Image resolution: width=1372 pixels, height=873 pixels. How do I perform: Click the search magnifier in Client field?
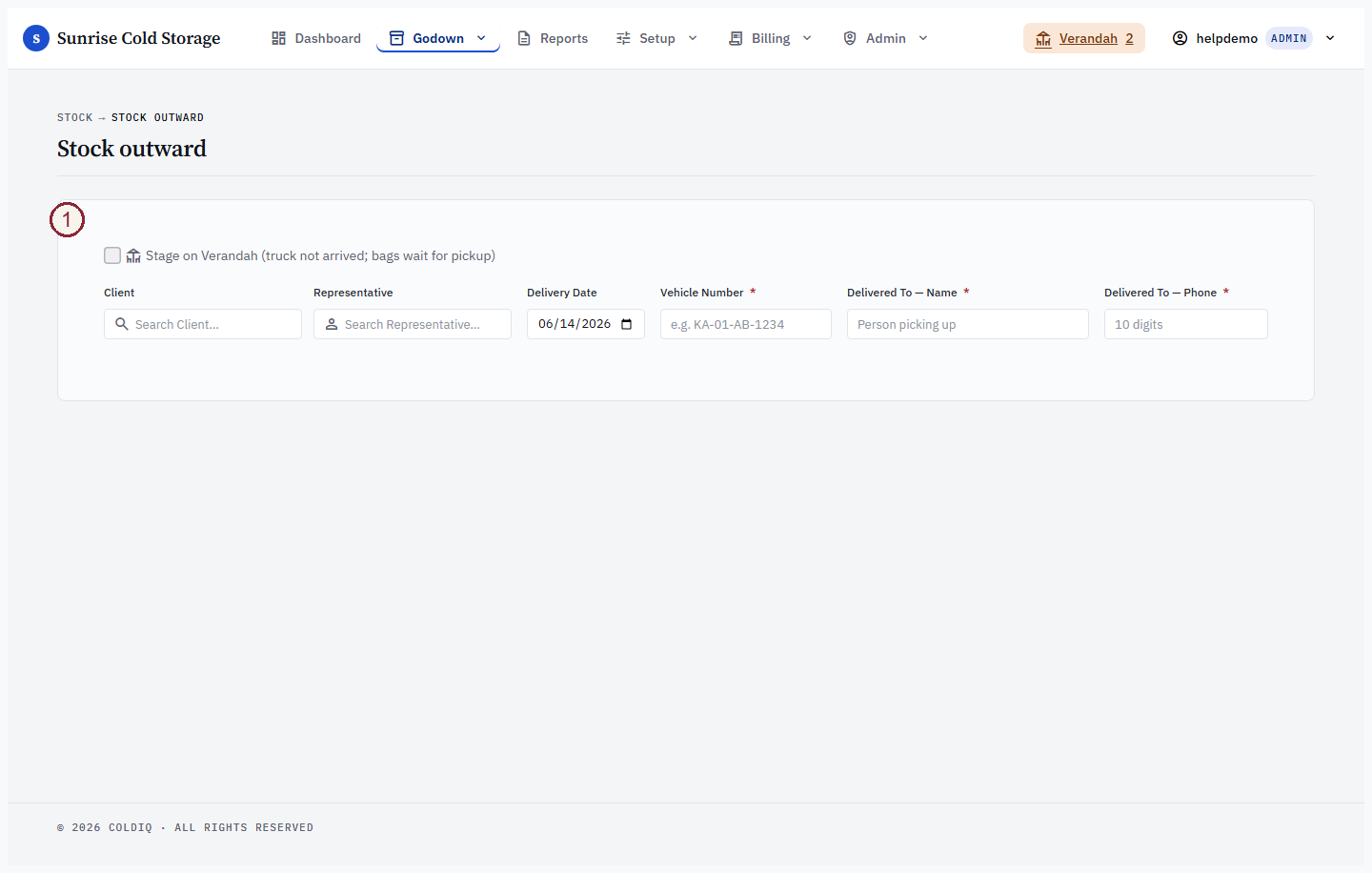[122, 324]
